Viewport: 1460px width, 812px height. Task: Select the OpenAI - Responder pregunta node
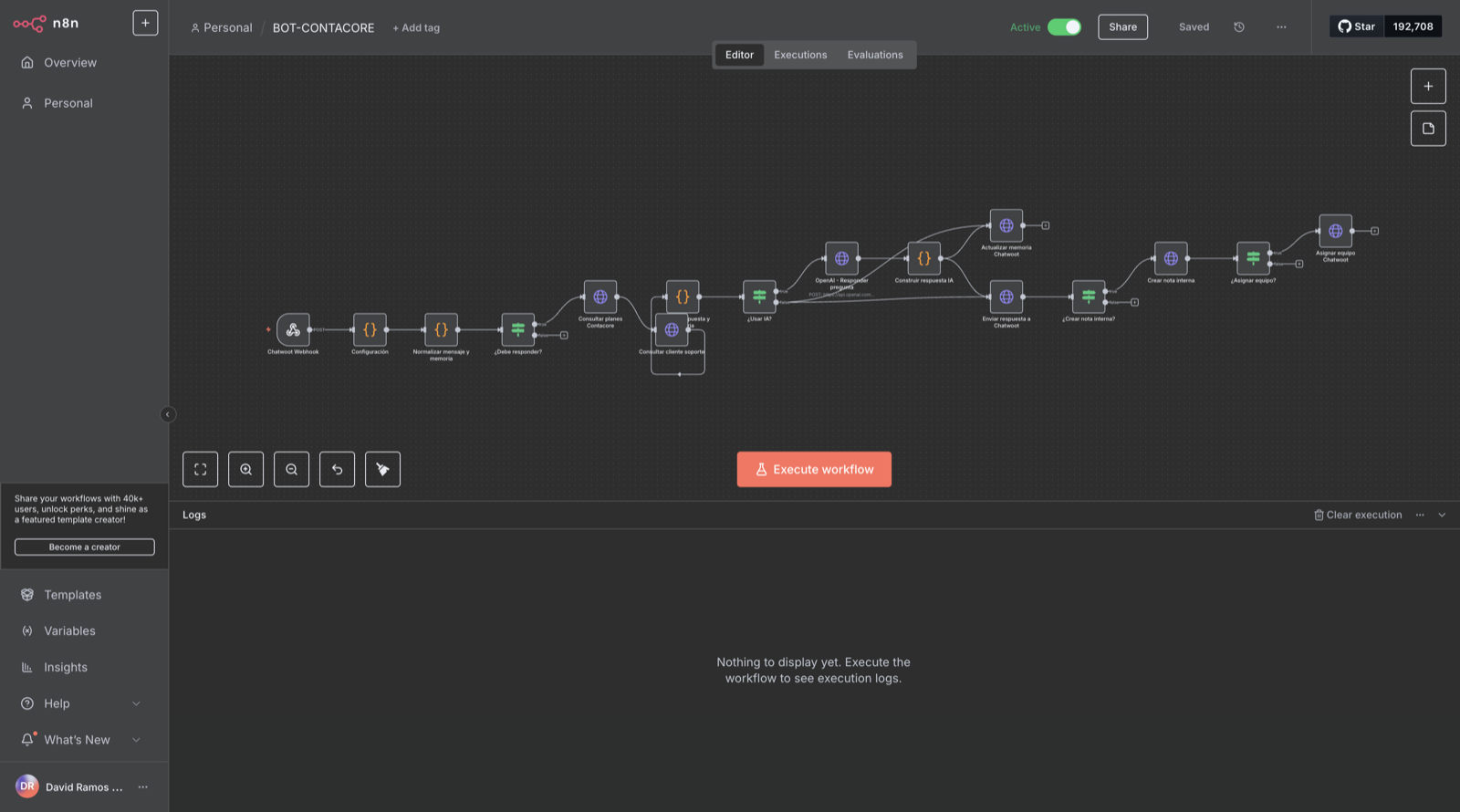pos(841,258)
